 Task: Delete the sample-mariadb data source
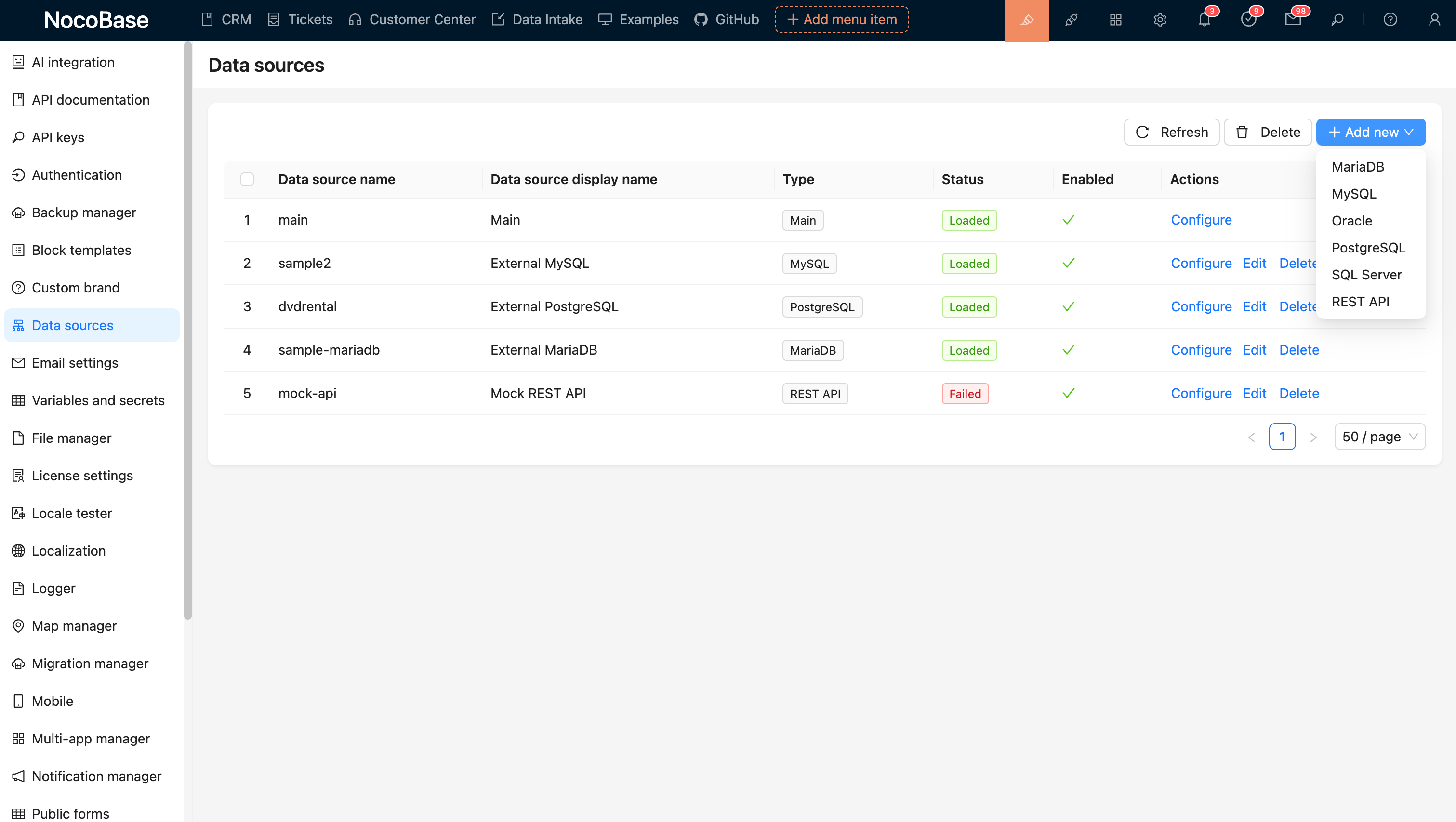pos(1299,350)
